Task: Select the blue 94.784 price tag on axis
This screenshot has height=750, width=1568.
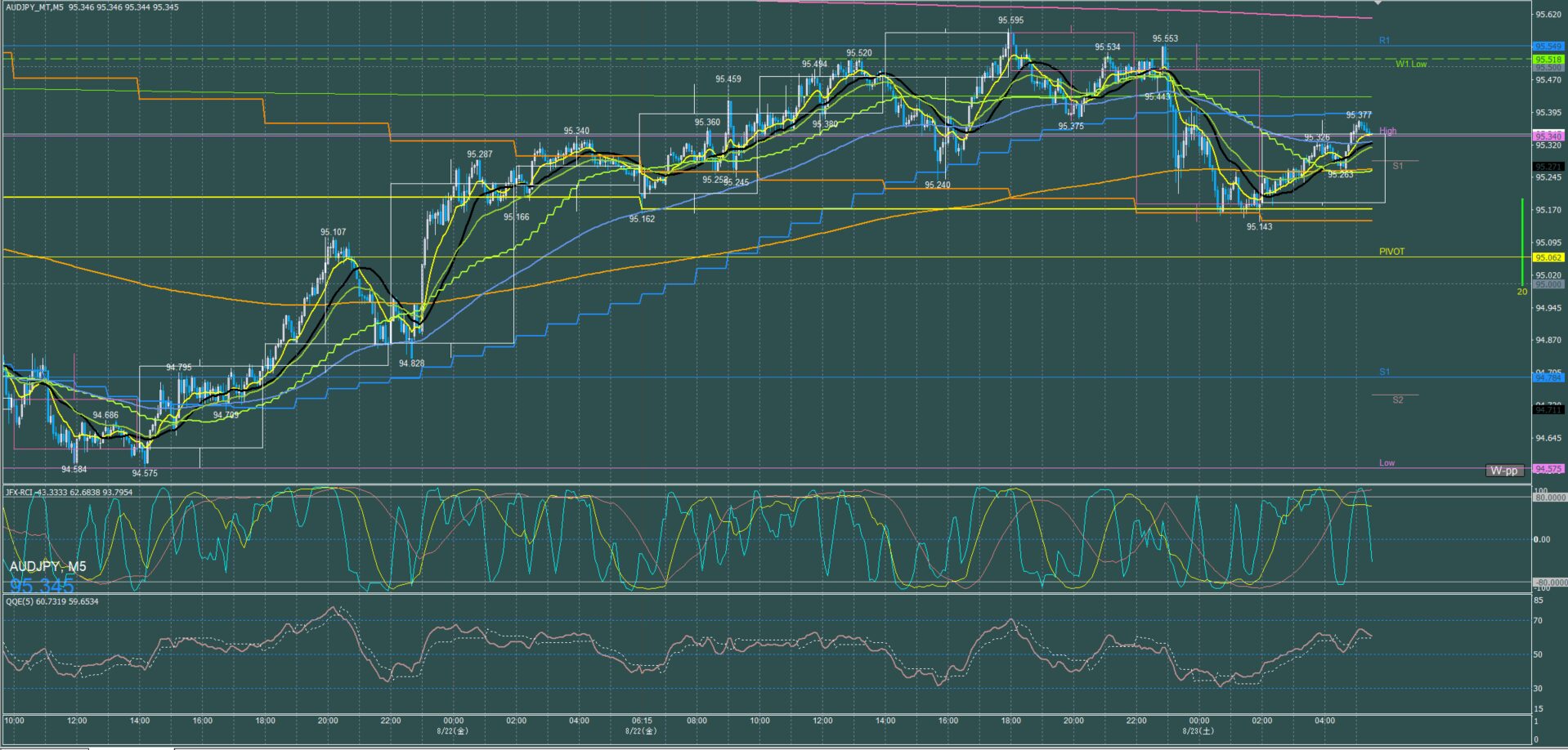Action: (x=1548, y=377)
